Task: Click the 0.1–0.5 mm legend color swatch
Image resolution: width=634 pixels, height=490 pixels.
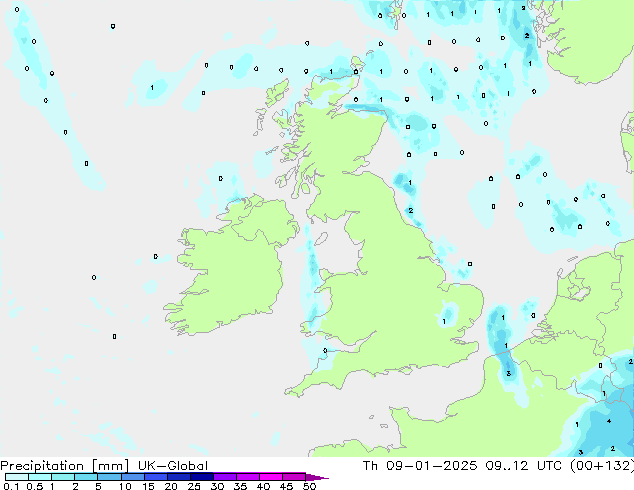Action: (17, 477)
